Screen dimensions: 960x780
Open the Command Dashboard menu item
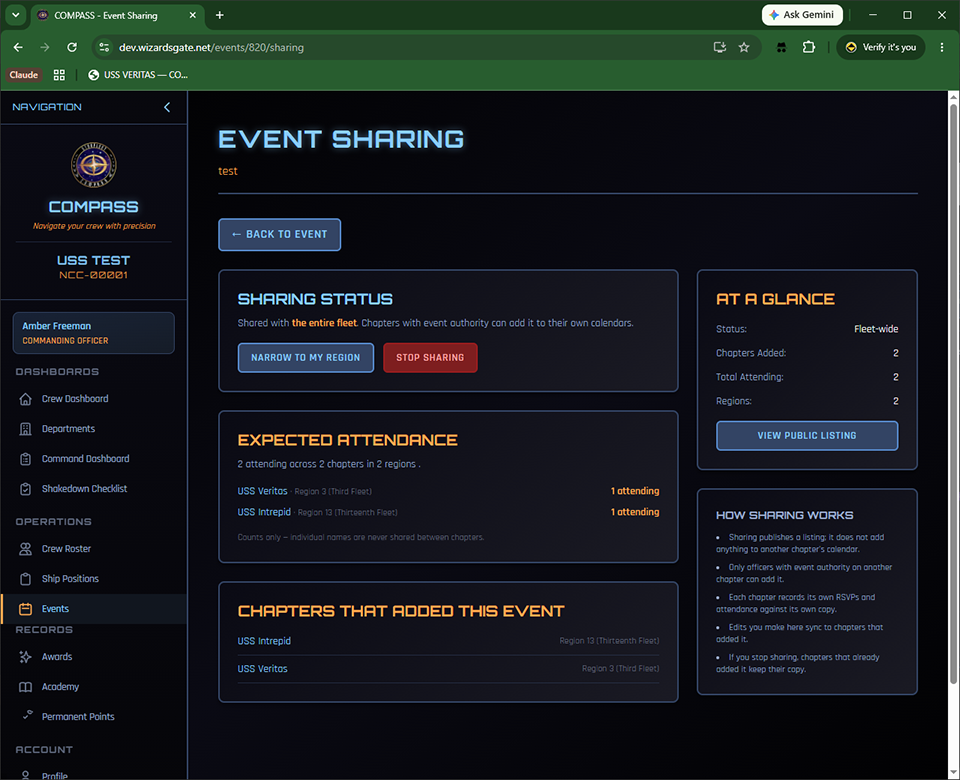point(94,459)
